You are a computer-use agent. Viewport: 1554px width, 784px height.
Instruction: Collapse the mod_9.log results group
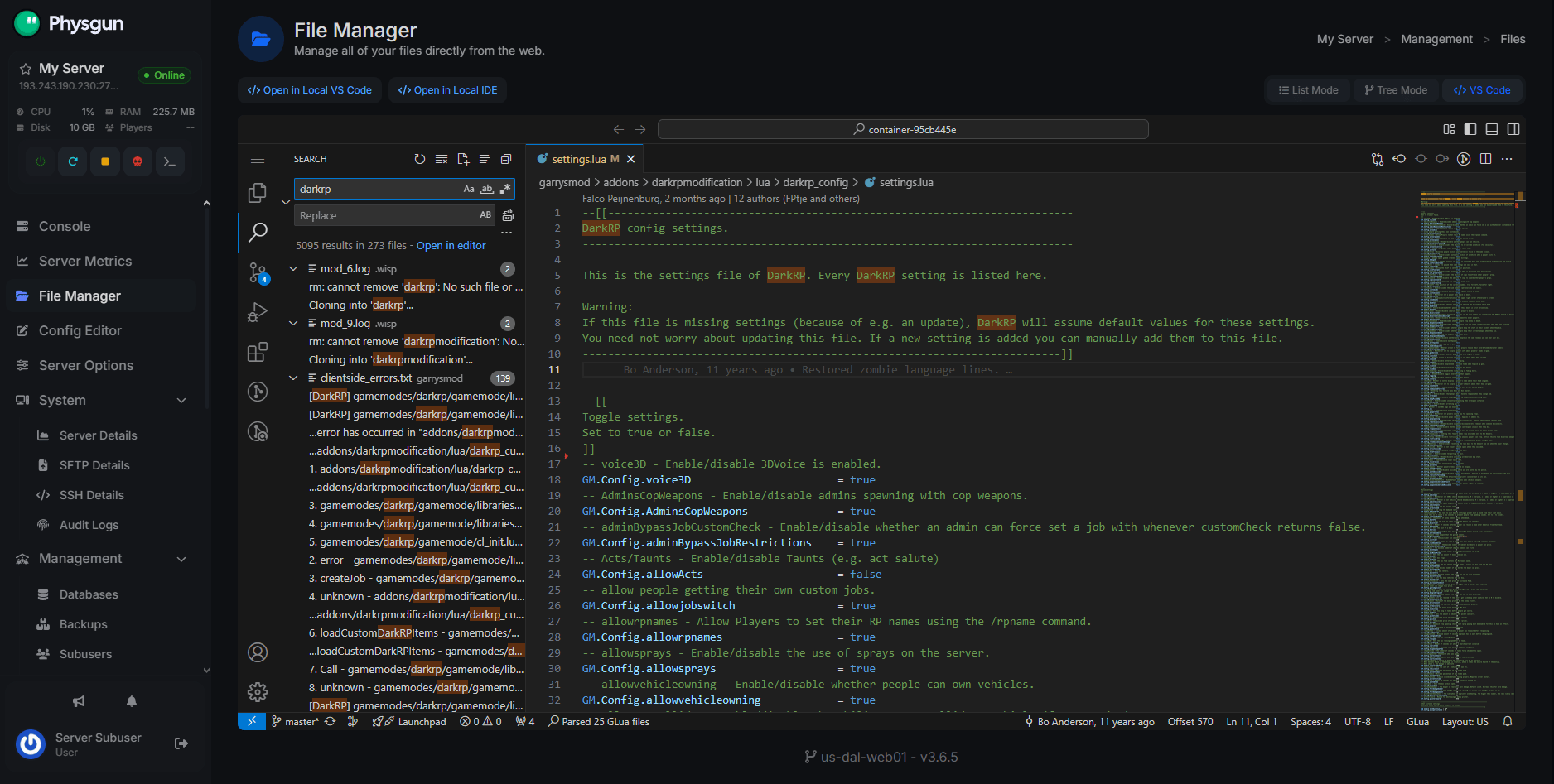pos(293,323)
